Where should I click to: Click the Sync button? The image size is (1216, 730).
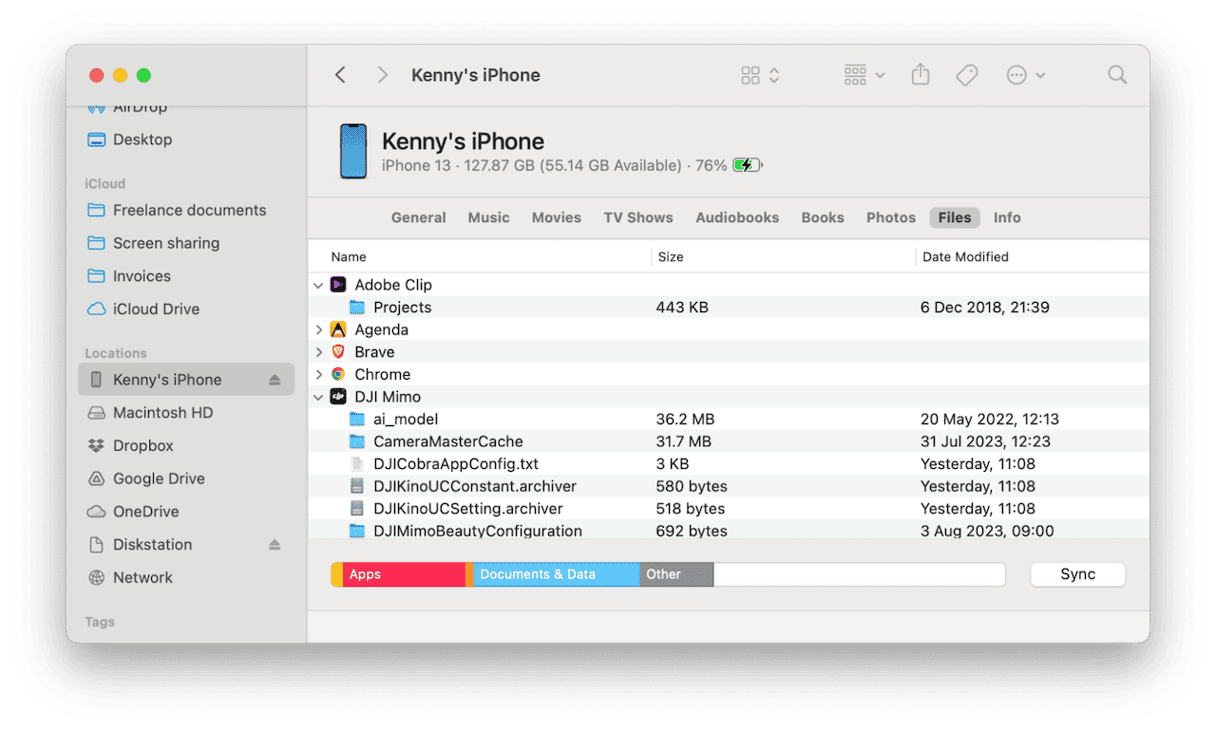click(x=1078, y=575)
